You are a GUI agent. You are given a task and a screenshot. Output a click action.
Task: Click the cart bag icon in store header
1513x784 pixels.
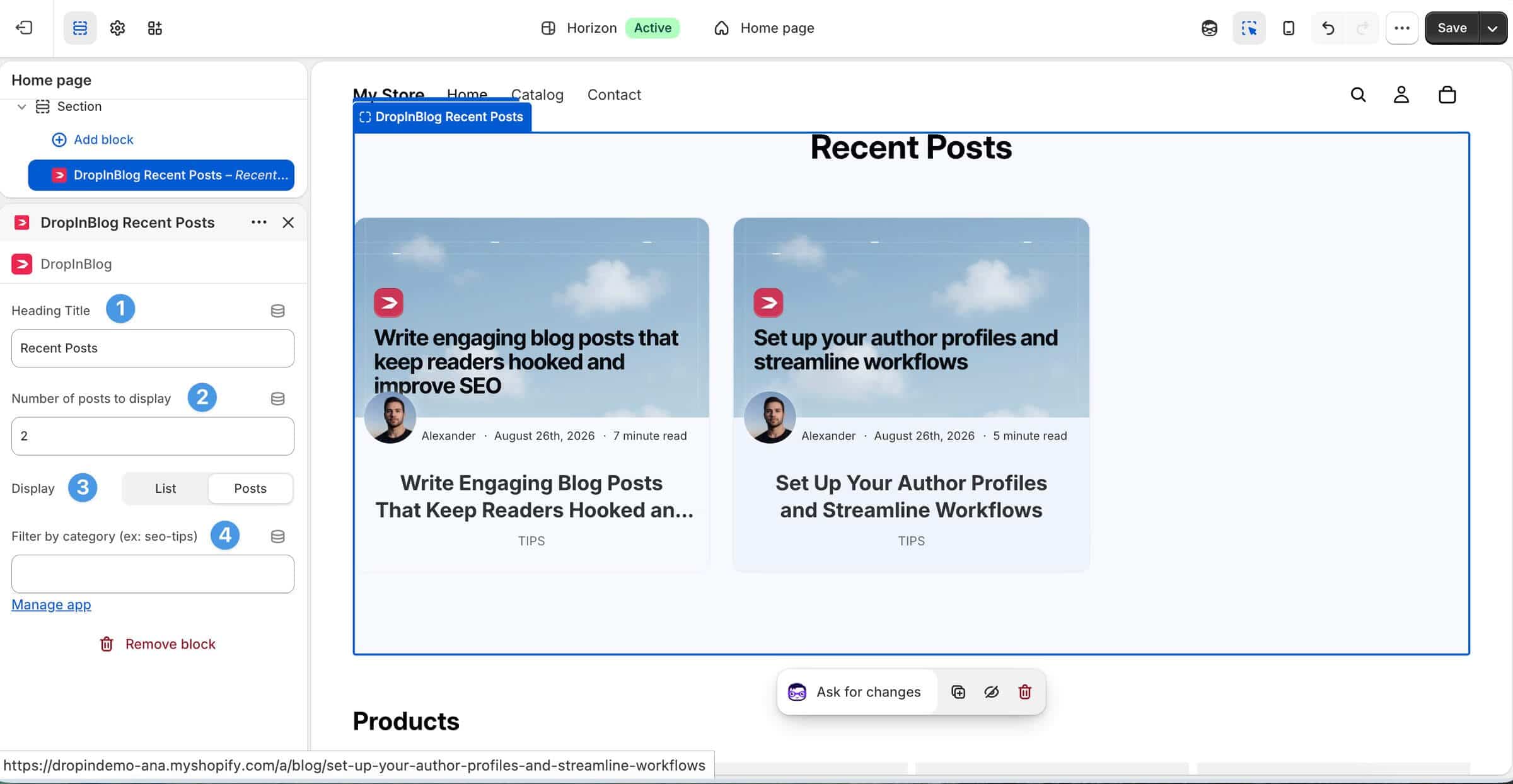[1447, 95]
